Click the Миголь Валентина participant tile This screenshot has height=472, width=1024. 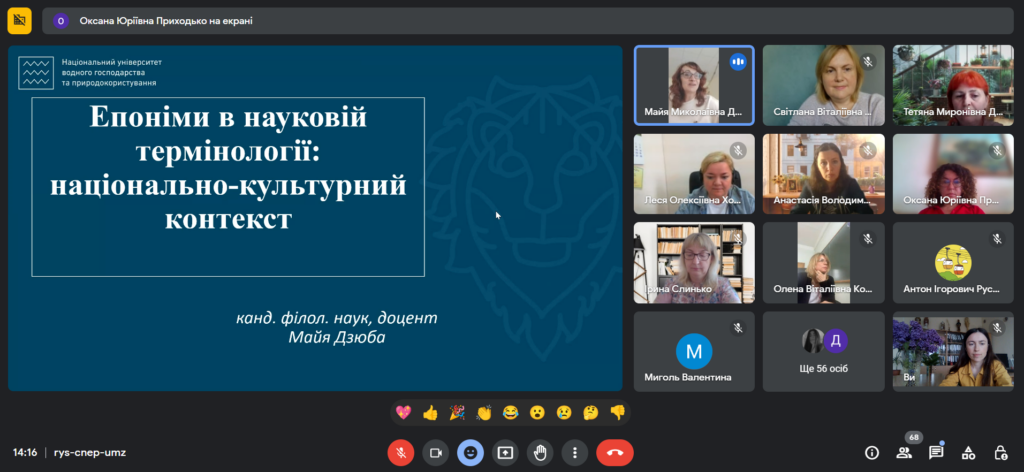coord(694,350)
